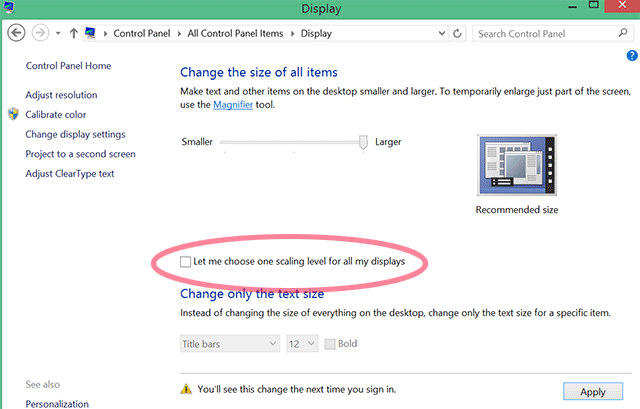640x409 pixels.
Task: Expand the address bar history dropdown
Action: 442,33
